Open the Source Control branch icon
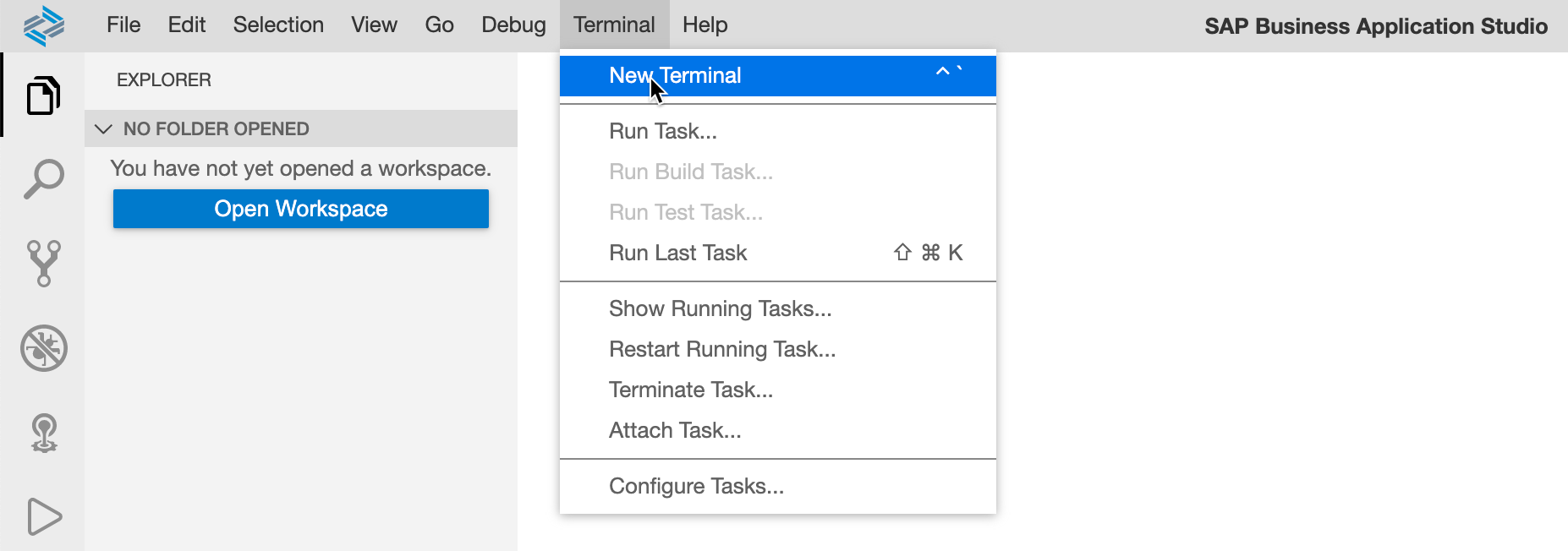This screenshot has height=551, width=1568. (44, 264)
